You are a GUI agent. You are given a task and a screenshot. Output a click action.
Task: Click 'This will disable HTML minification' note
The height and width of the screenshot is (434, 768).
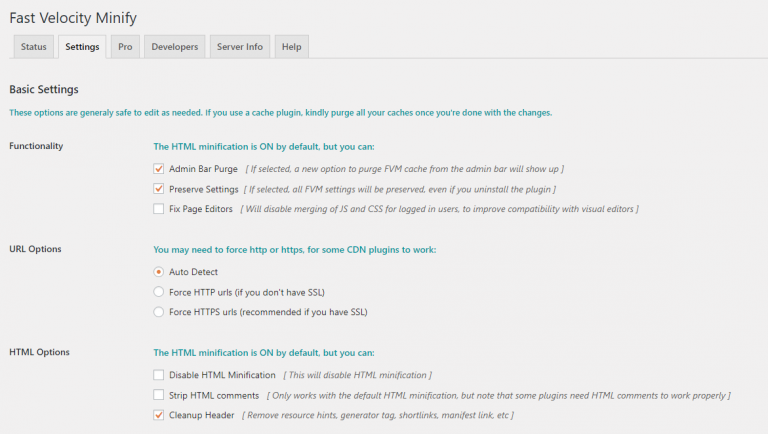[358, 375]
